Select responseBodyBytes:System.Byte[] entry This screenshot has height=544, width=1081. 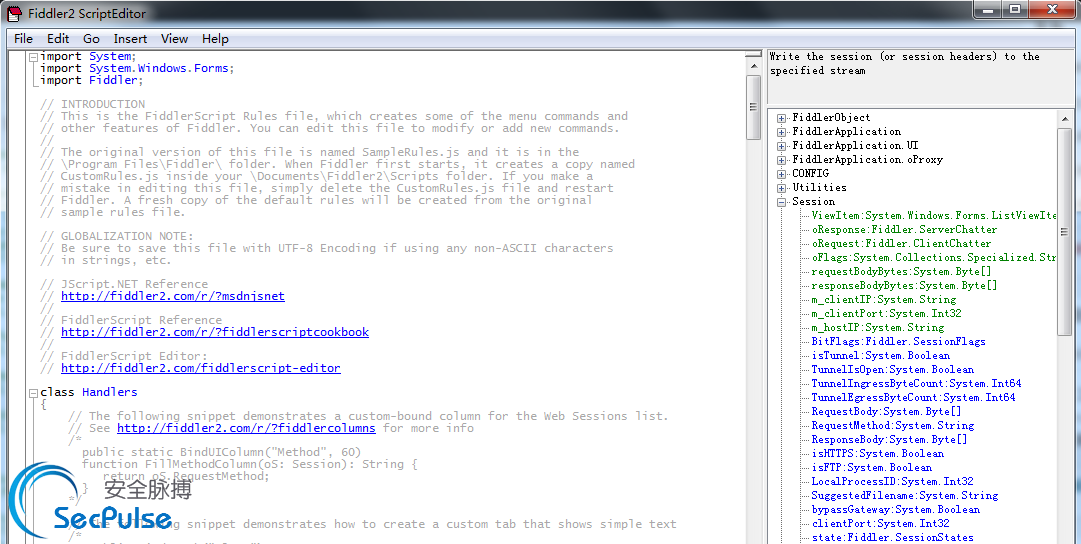click(904, 285)
